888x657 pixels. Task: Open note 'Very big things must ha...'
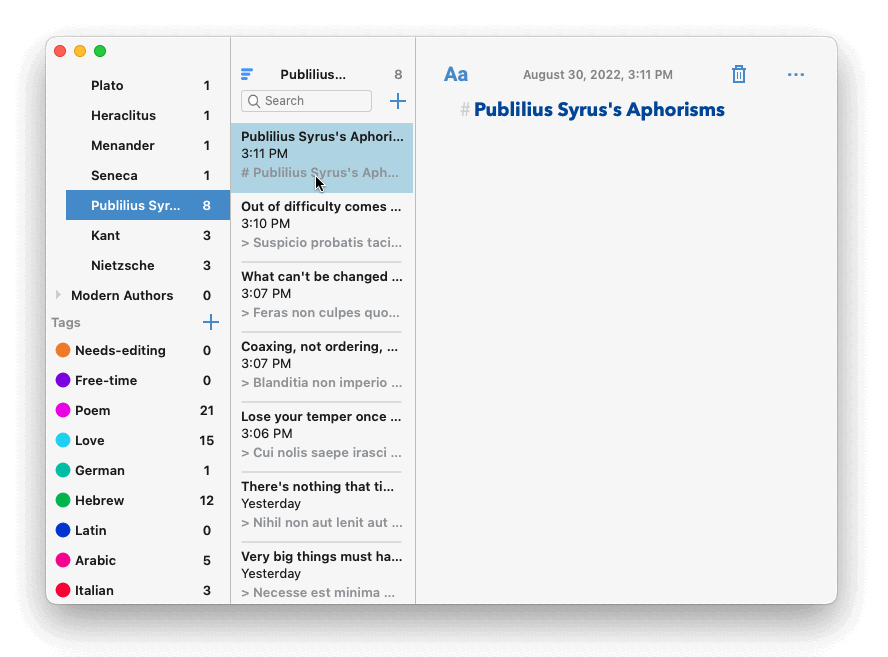click(x=322, y=574)
